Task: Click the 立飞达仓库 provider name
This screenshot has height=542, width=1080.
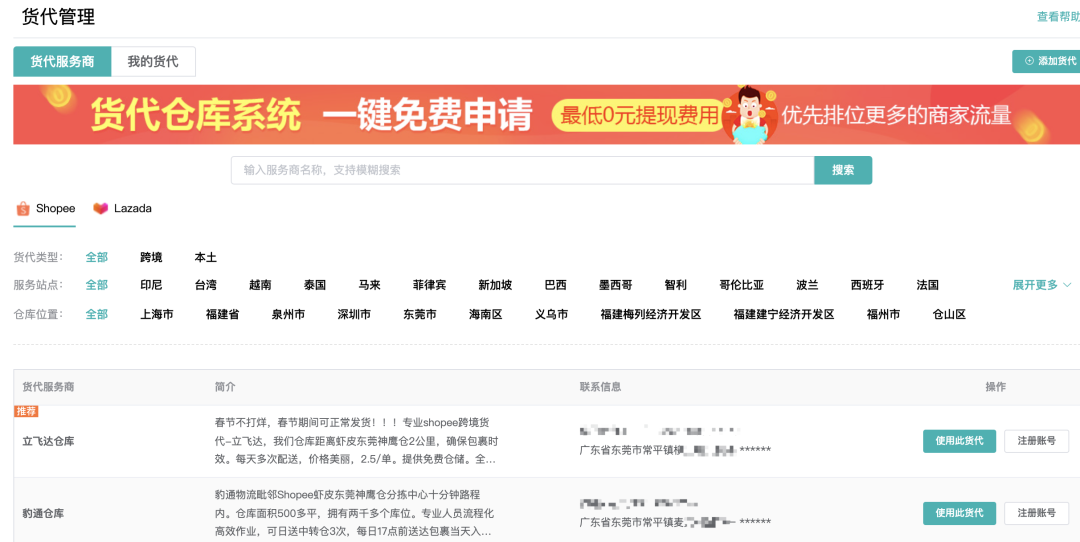Action: pos(48,441)
